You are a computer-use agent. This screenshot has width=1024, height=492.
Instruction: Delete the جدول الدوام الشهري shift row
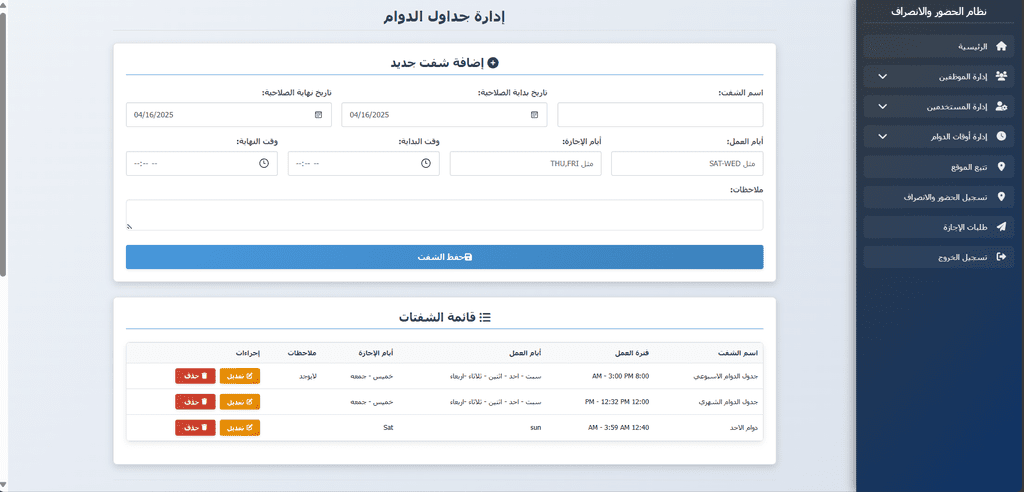[195, 402]
